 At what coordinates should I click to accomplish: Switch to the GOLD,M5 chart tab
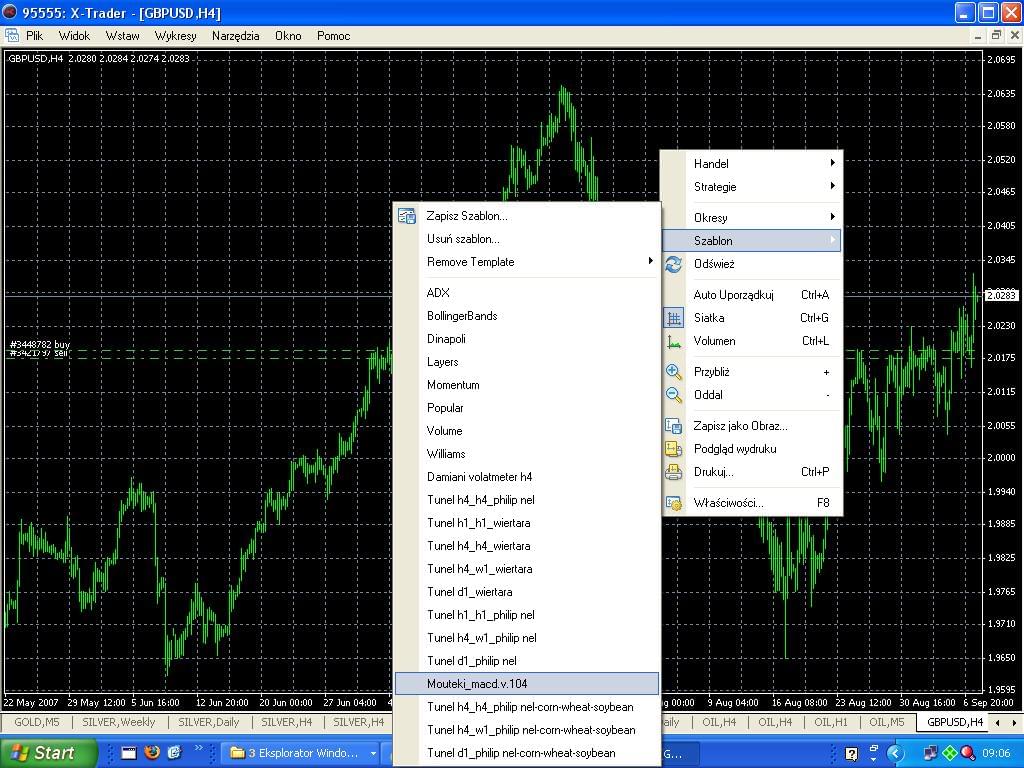pos(37,722)
